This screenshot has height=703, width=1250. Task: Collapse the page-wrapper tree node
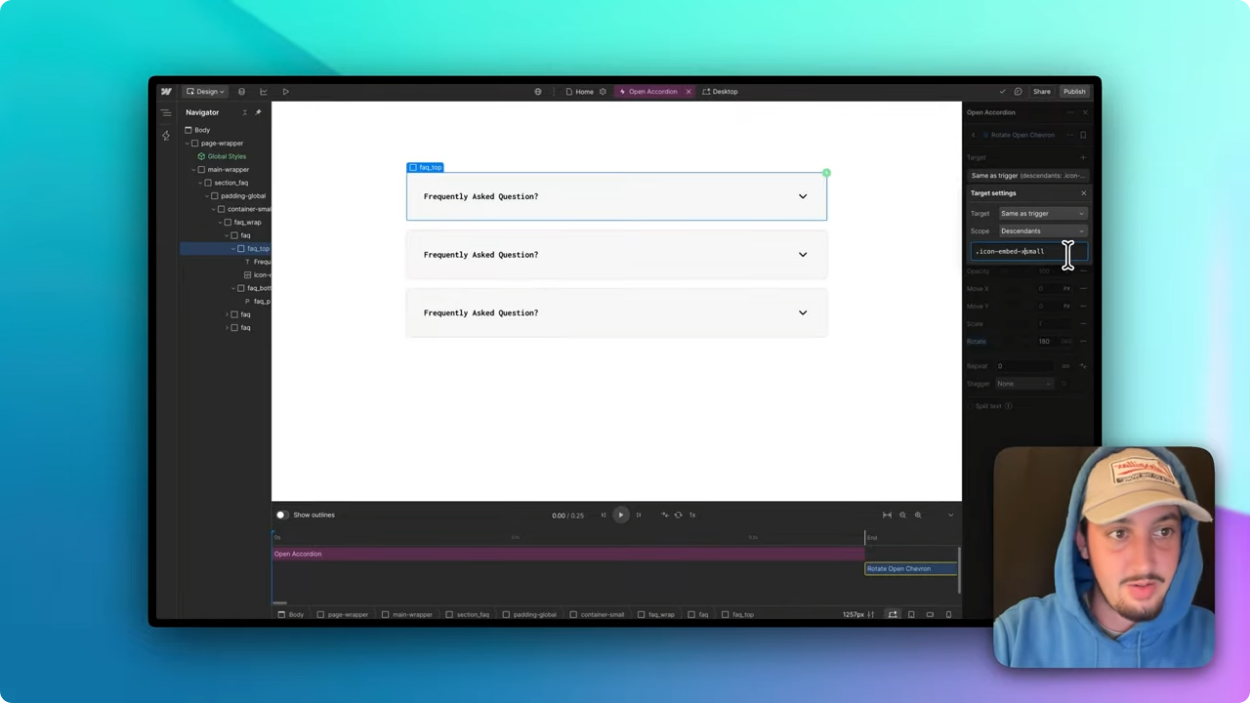187,143
